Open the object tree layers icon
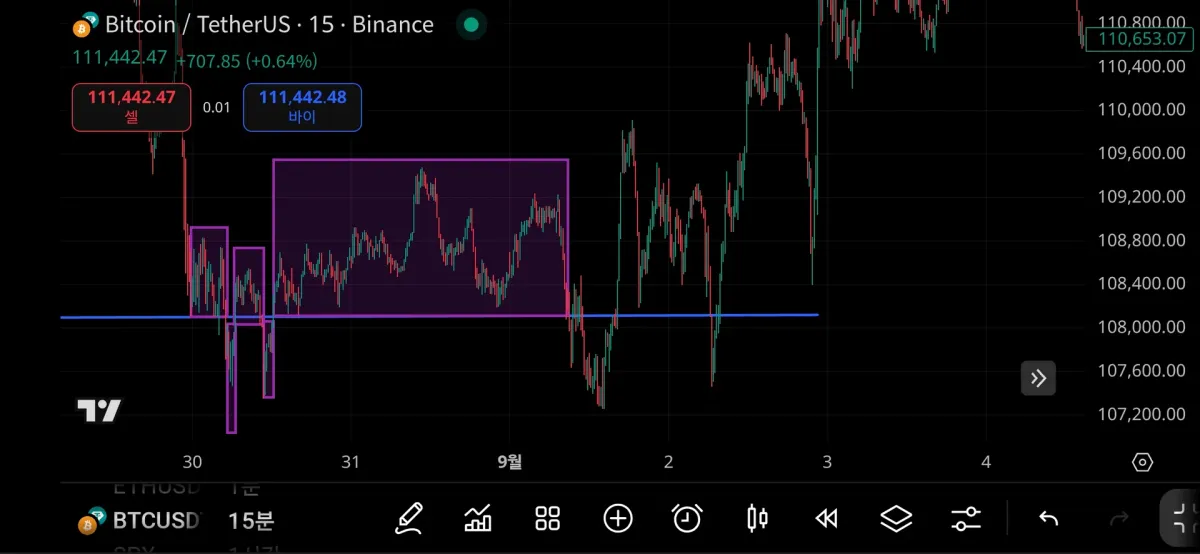Screen dimensions: 1200x554 coord(896,518)
